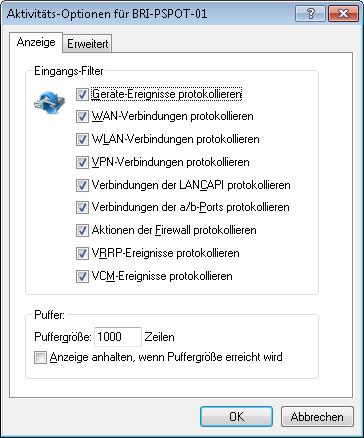Toggle WAN-Verbindungen protokollieren checkbox
This screenshot has height=438, width=364.
(82, 117)
